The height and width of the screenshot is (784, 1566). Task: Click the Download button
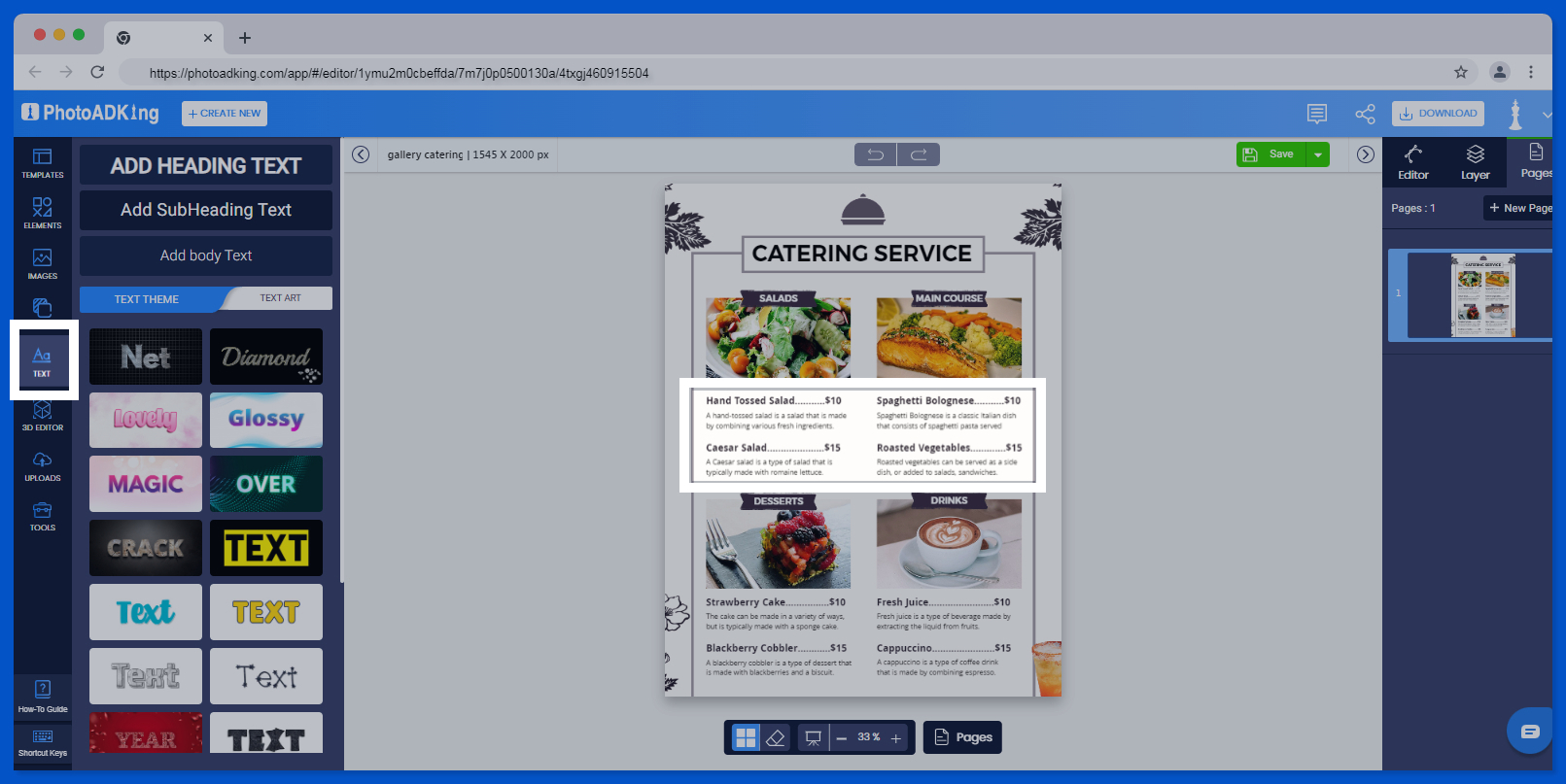(1437, 114)
